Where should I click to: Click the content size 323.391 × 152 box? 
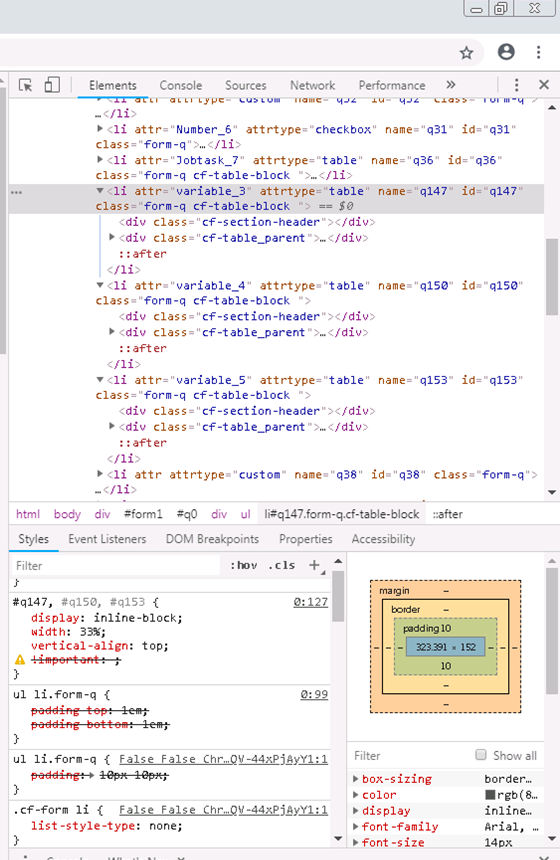click(x=446, y=647)
